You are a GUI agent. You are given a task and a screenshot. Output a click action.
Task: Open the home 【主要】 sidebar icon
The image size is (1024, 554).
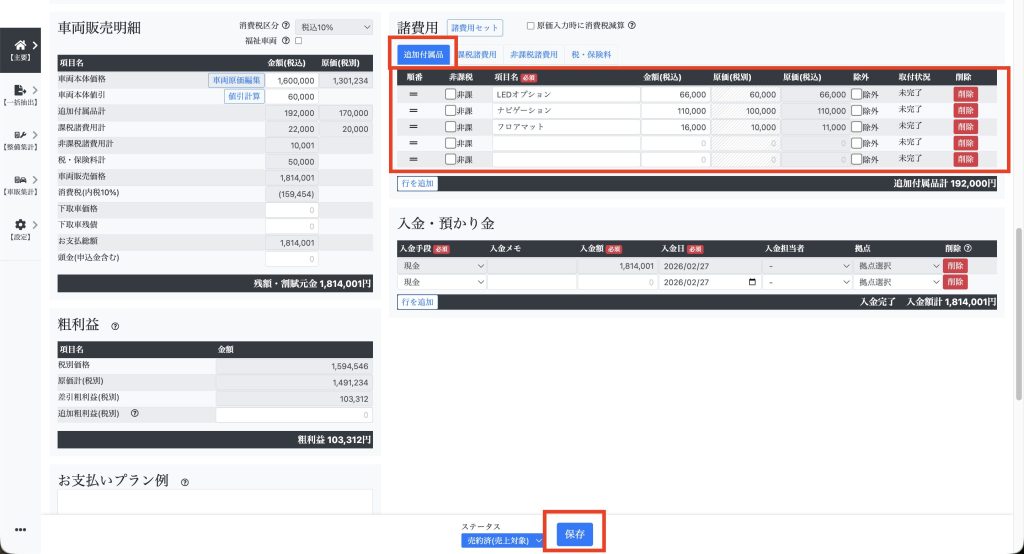20,46
